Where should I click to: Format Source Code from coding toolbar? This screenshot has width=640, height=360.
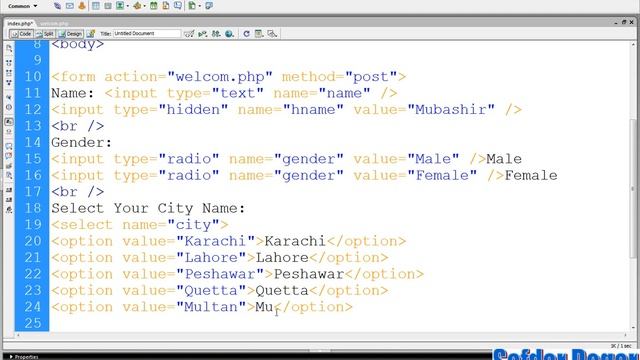9,210
